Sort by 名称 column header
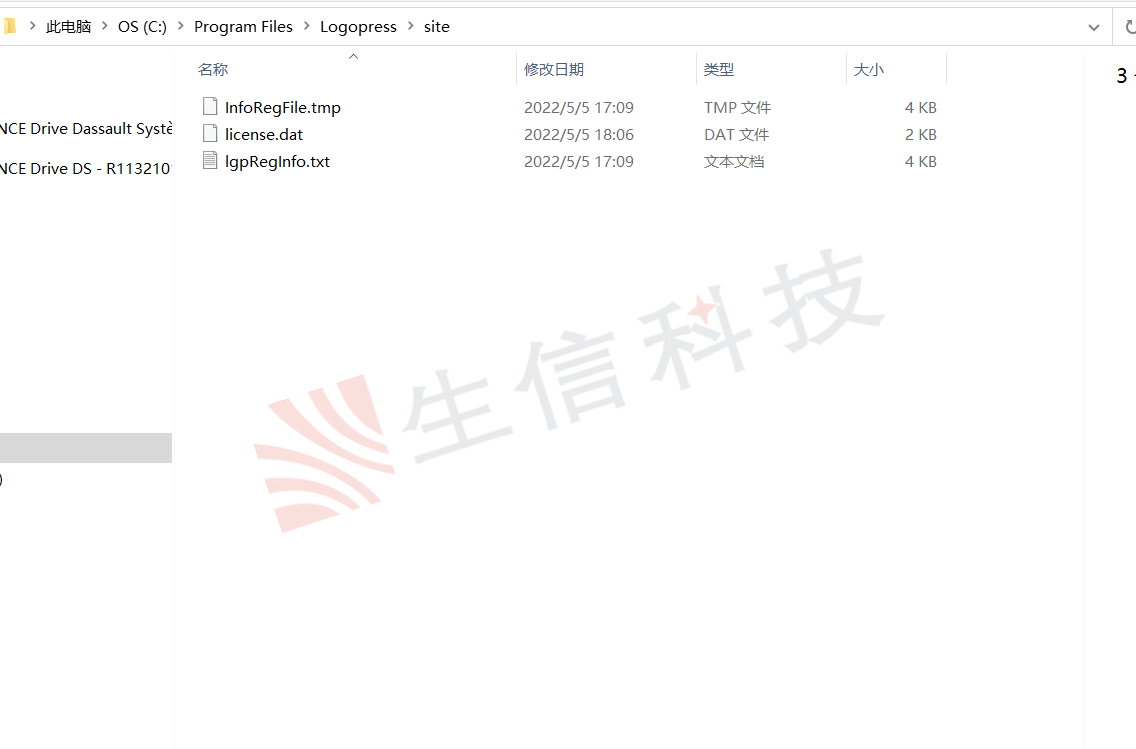 [x=213, y=70]
